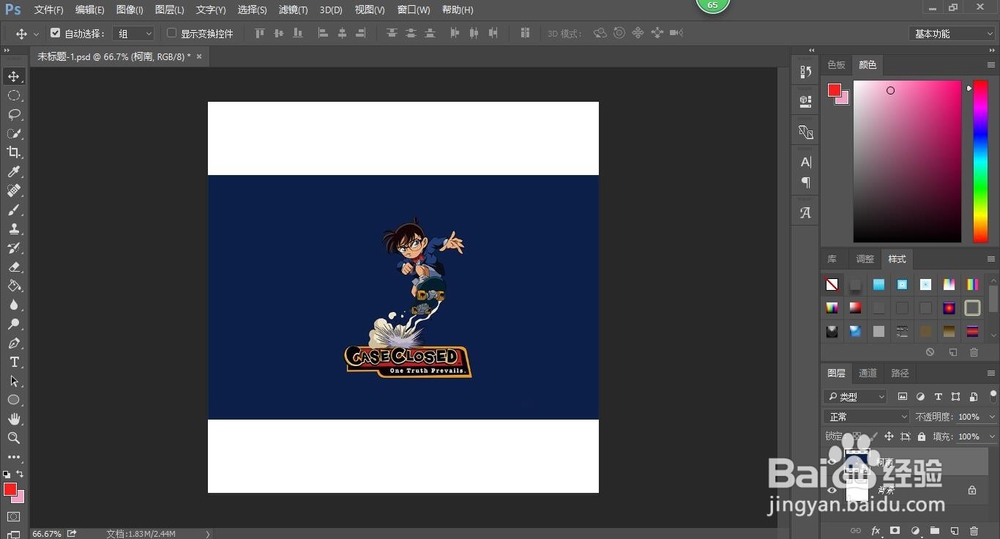Select the Pen tool

[x=13, y=343]
